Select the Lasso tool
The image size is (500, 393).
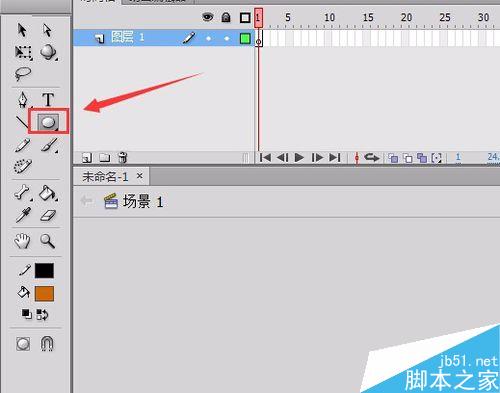23,74
